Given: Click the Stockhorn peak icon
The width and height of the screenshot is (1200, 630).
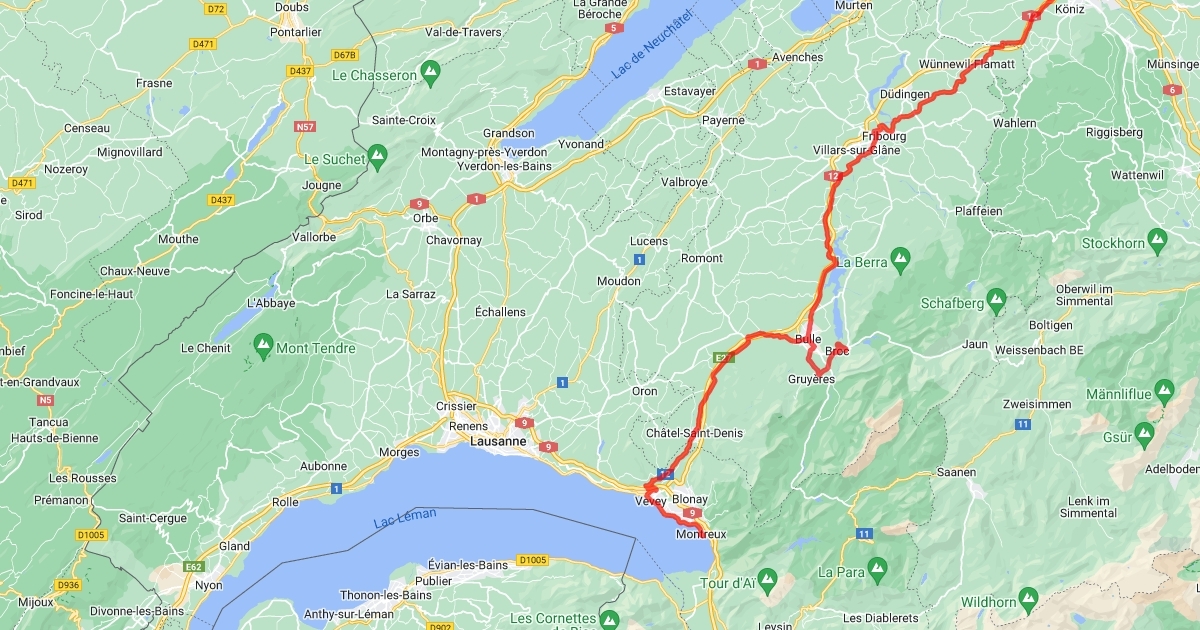Looking at the screenshot, I should (x=1157, y=240).
